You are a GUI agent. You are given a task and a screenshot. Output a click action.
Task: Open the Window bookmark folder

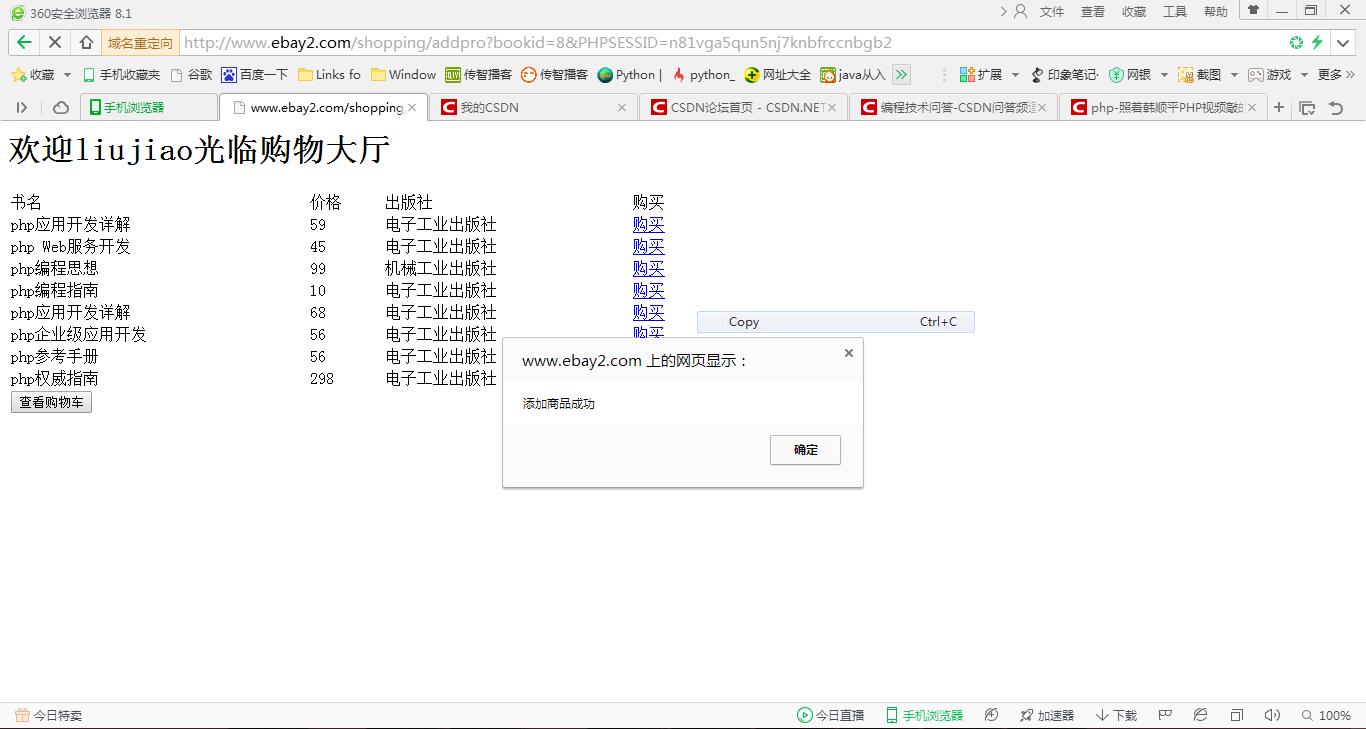point(404,75)
